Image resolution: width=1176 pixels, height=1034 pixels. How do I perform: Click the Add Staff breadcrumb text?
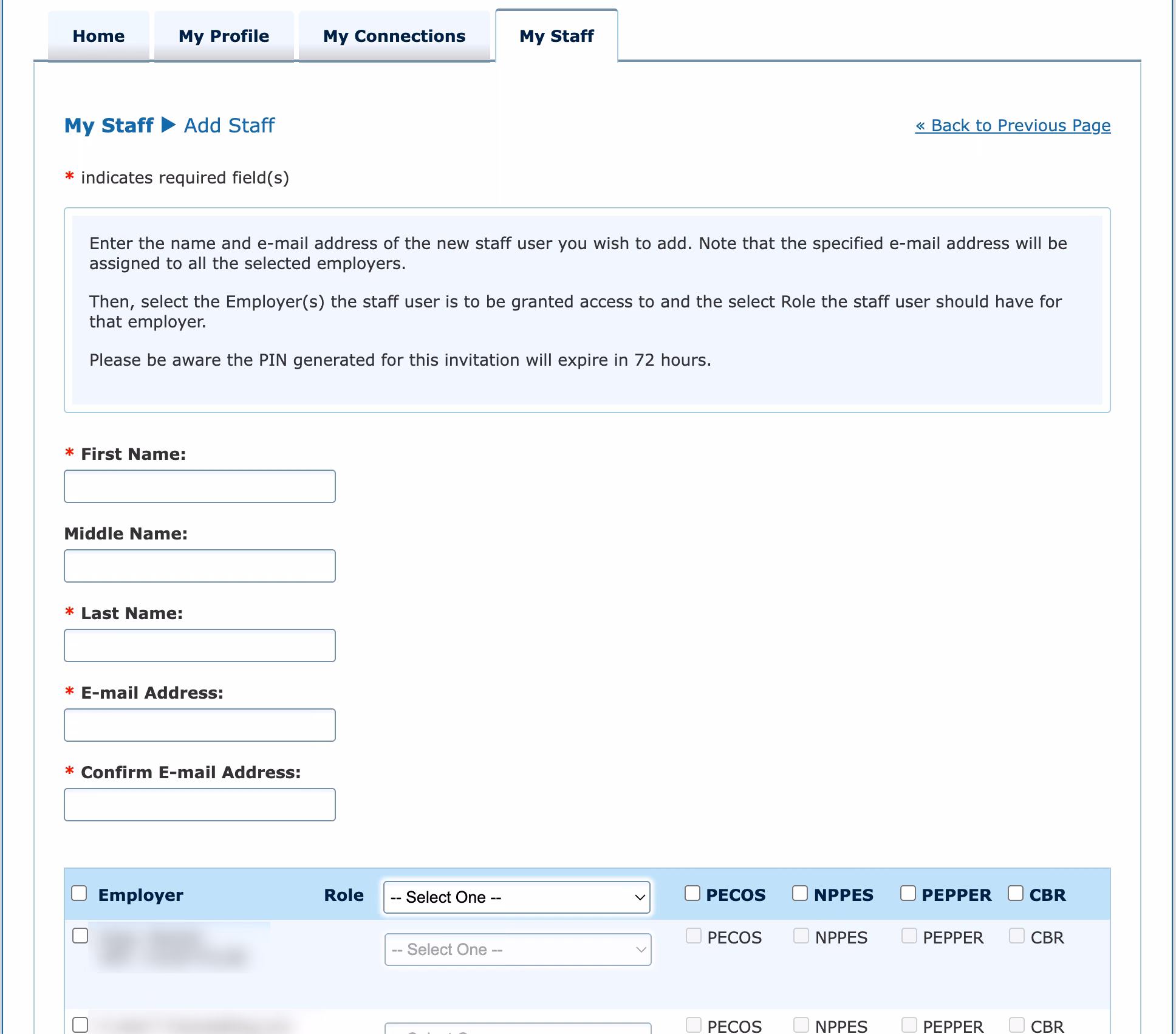(x=229, y=125)
